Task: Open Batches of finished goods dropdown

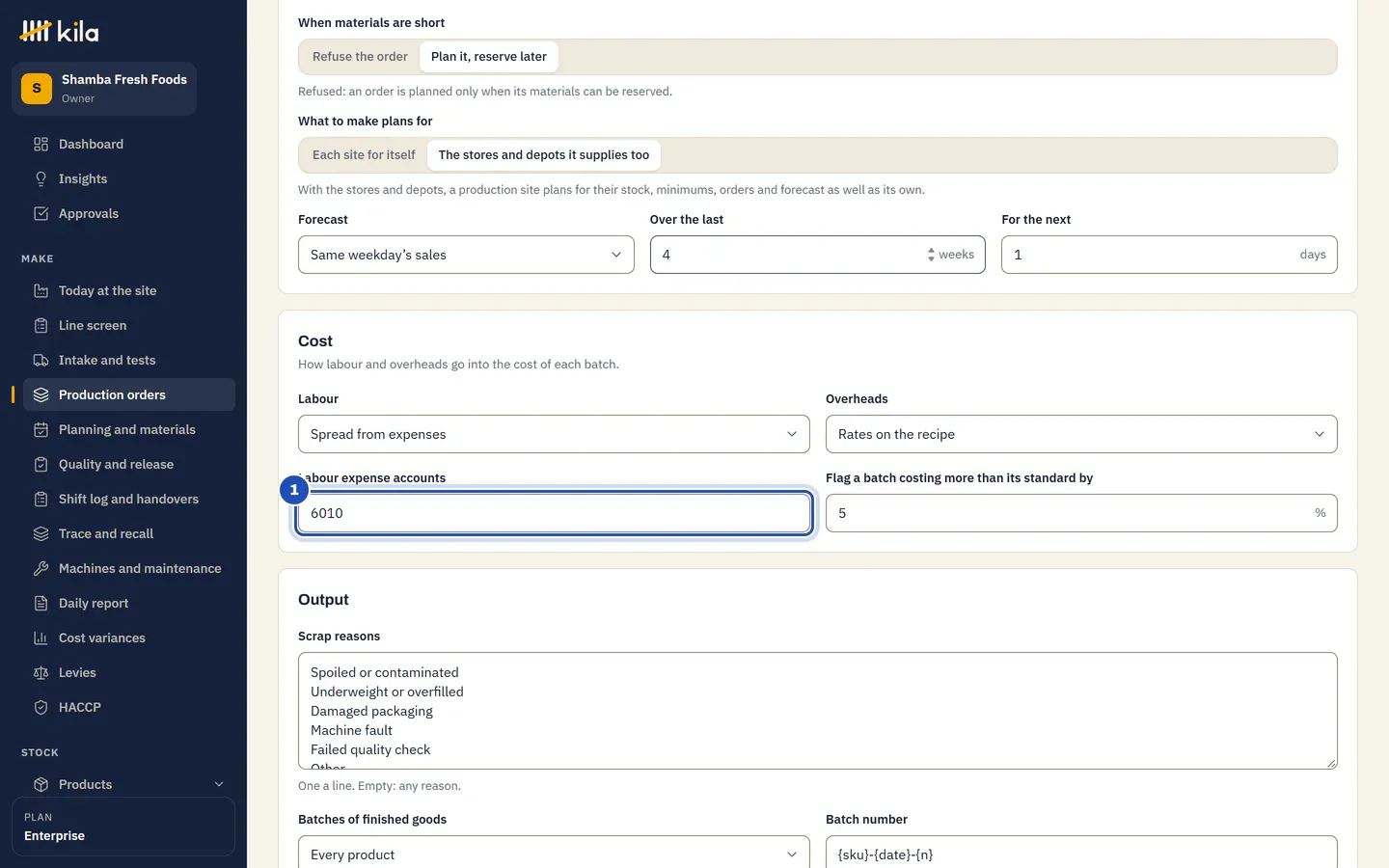Action: coord(554,854)
